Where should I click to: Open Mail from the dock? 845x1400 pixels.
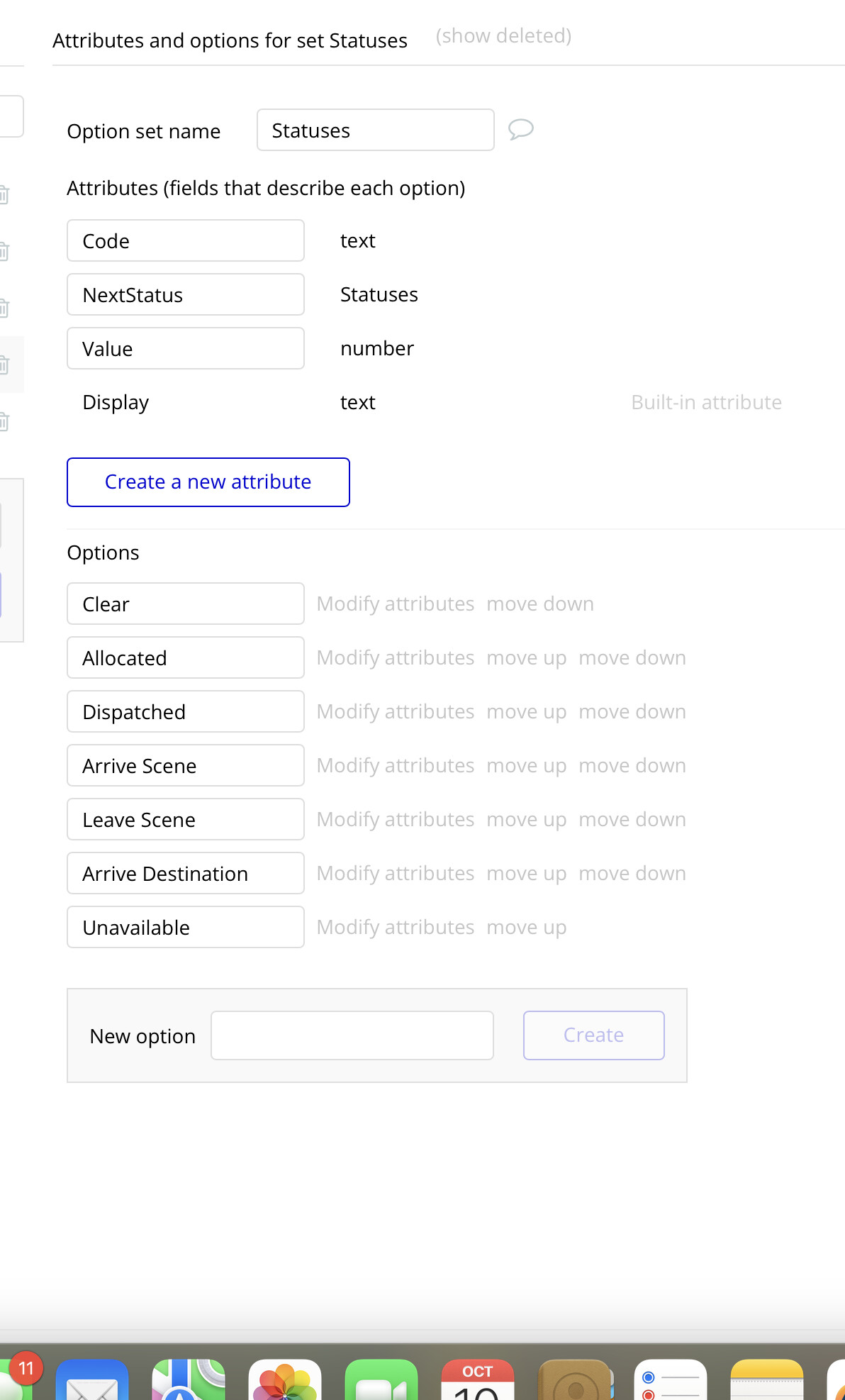[92, 1379]
